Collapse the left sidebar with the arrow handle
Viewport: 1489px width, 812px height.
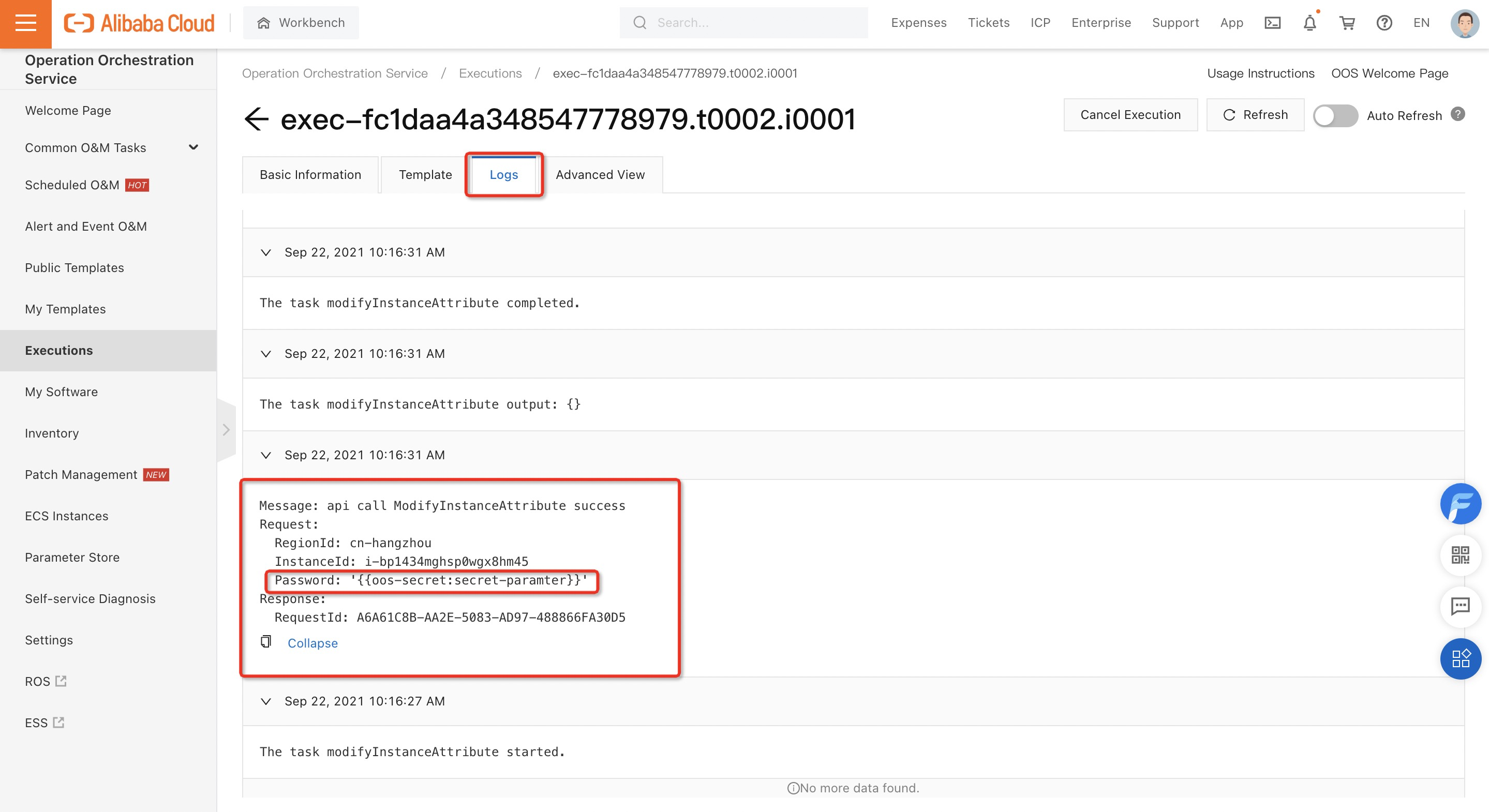point(226,430)
